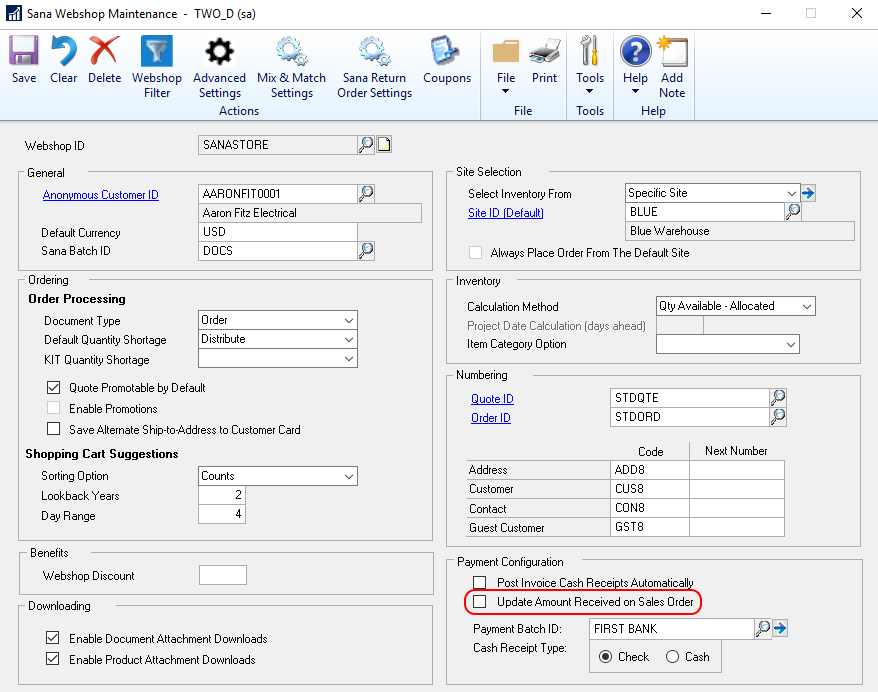
Task: Select the Cash receipt type radio
Action: click(672, 657)
